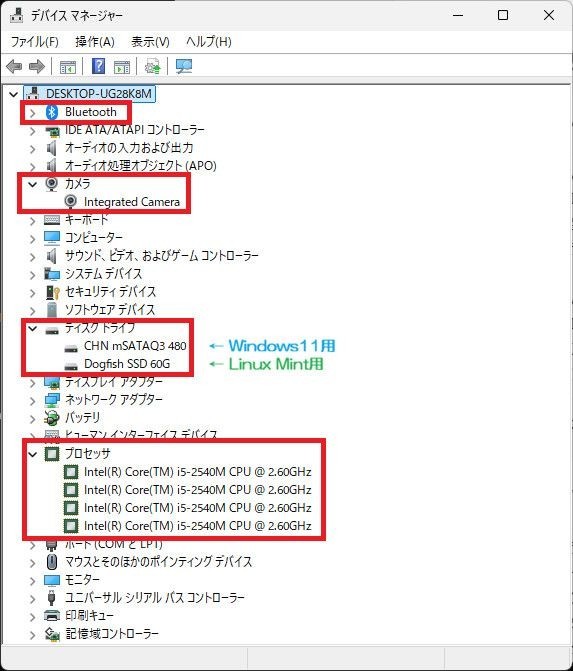The width and height of the screenshot is (573, 671).
Task: Expand the 印刷キュー category
Action: [x=33, y=616]
